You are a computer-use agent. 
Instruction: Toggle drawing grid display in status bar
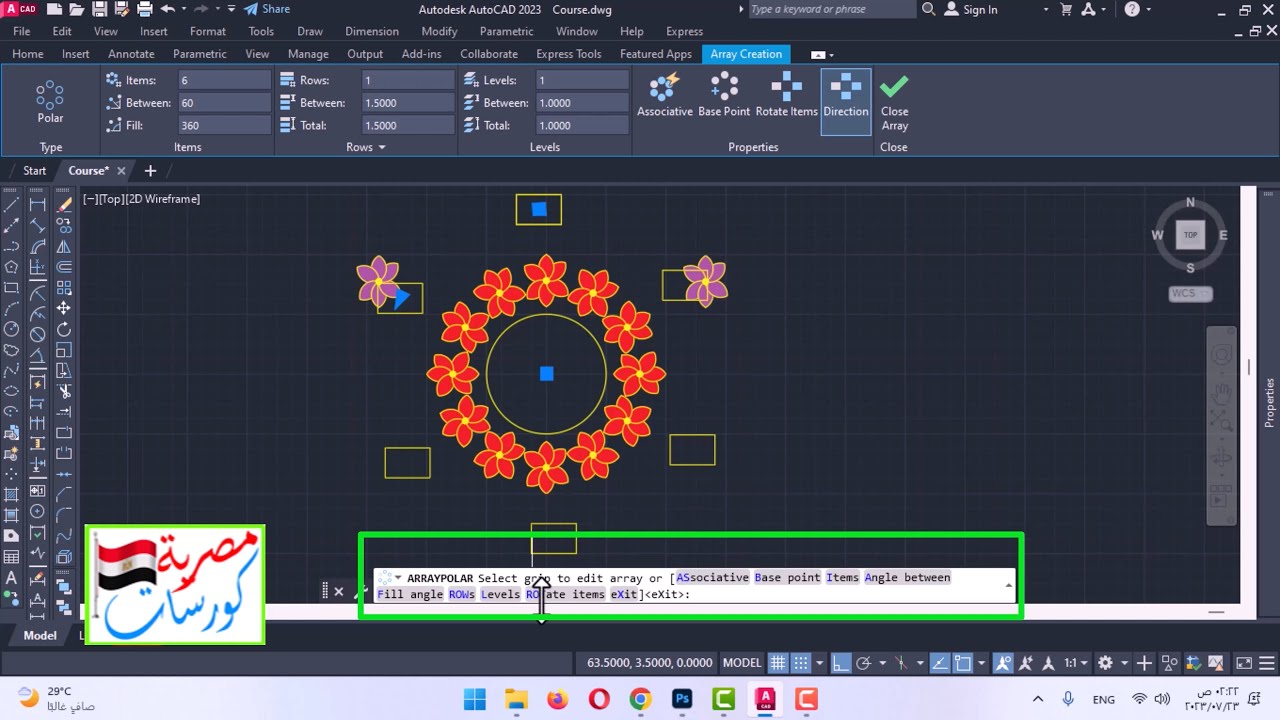pyautogui.click(x=778, y=663)
